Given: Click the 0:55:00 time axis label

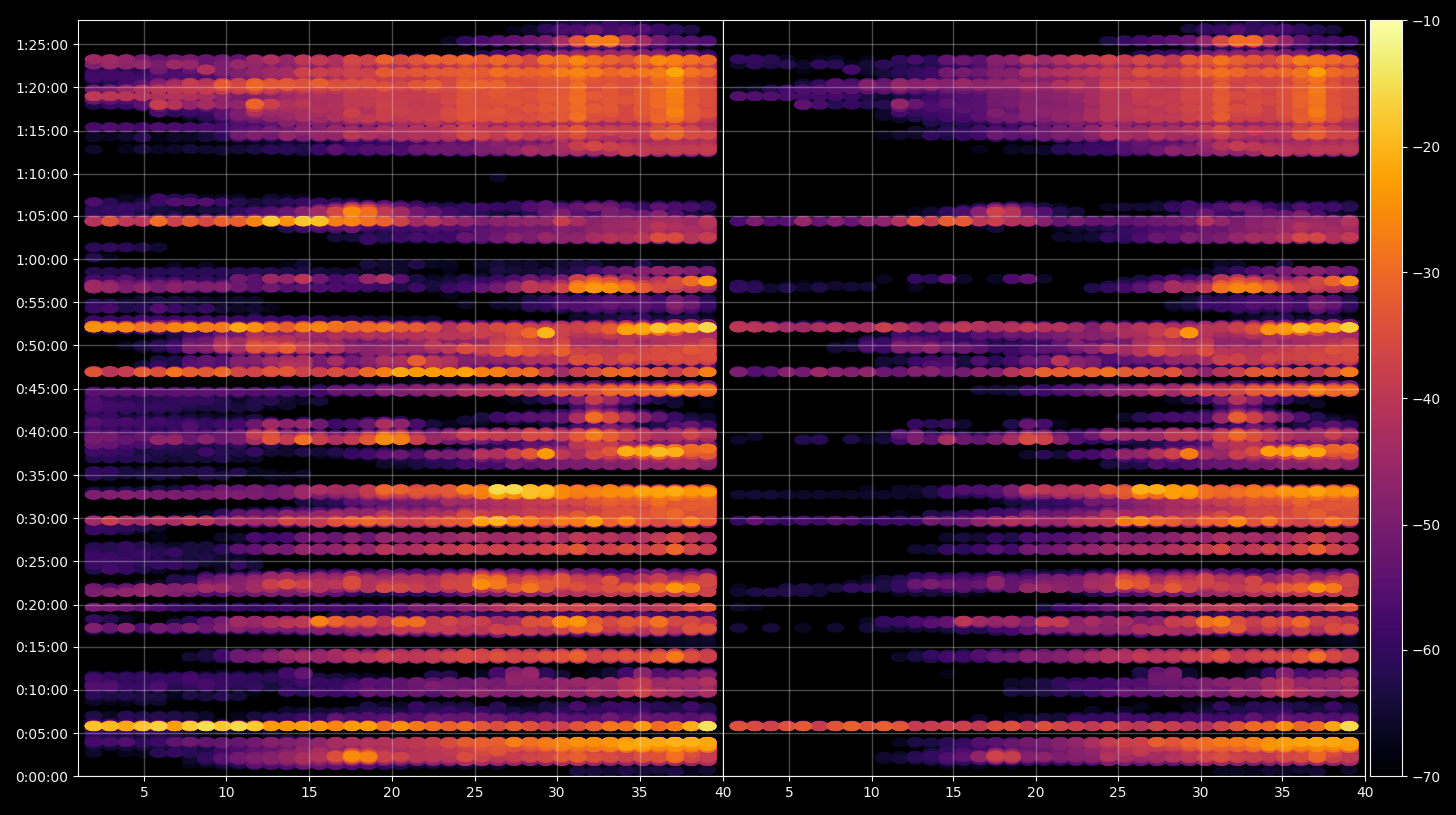Looking at the screenshot, I should (x=42, y=303).
